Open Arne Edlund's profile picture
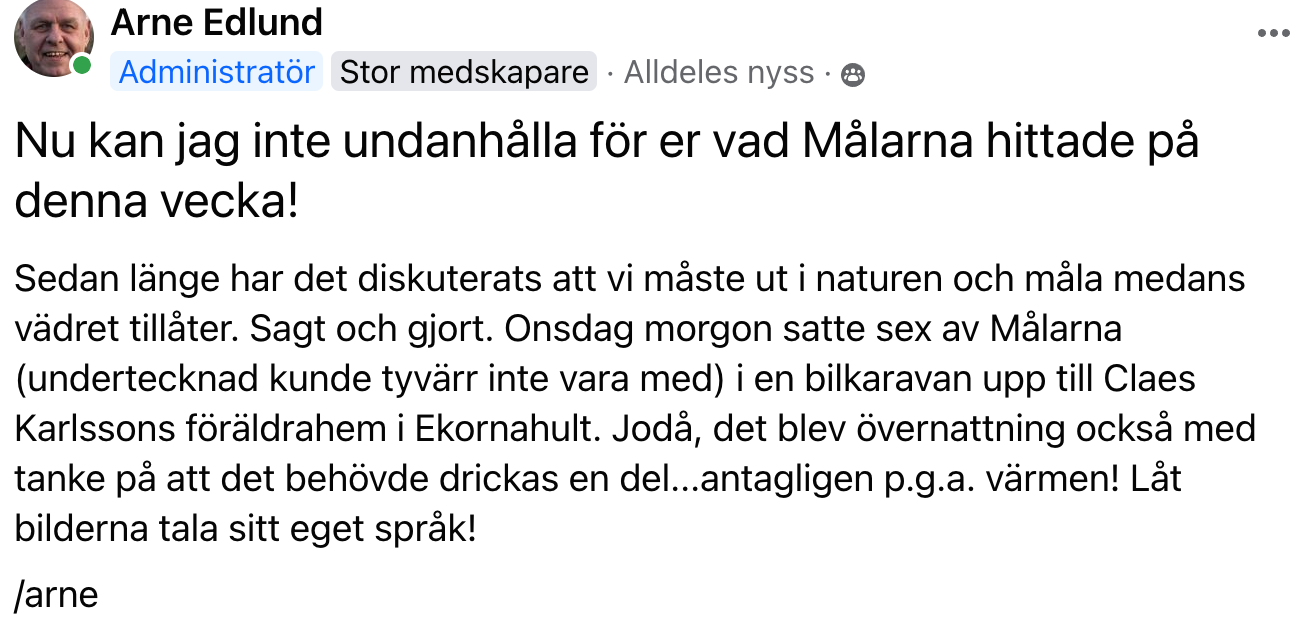Viewport: 1302px width, 632px height. pos(52,37)
